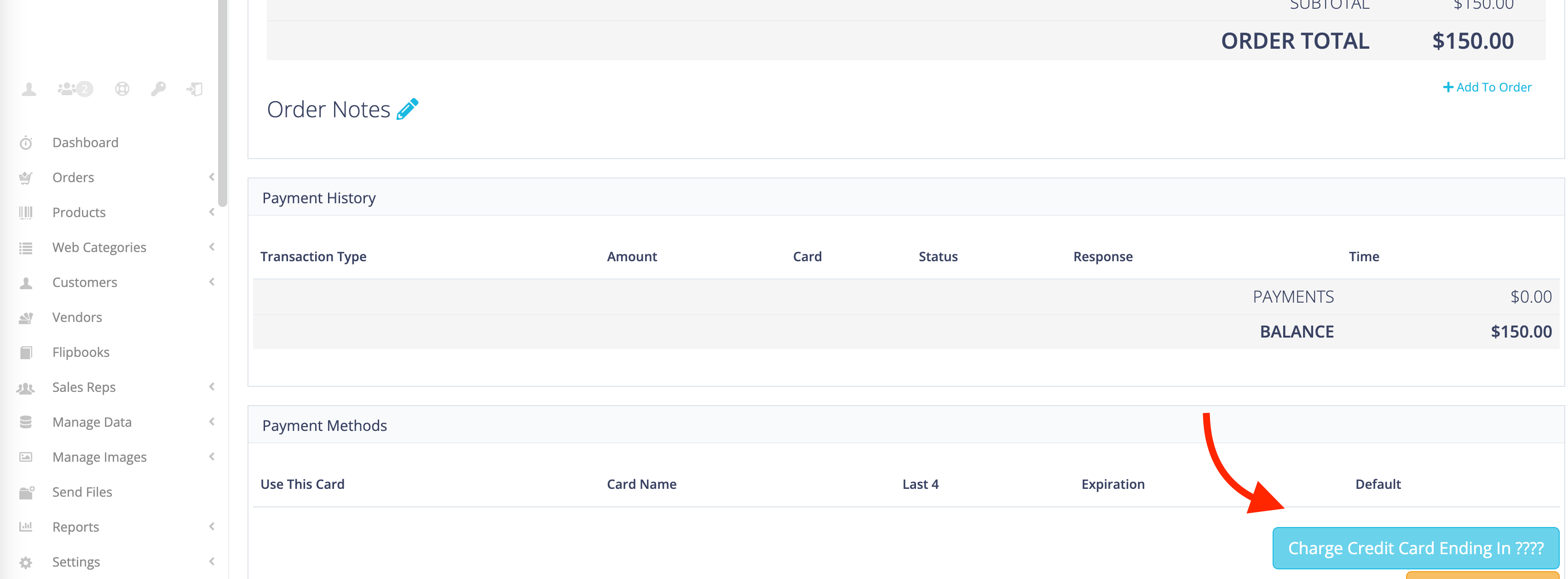
Task: Click the Sales Reps group icon
Action: (26, 388)
